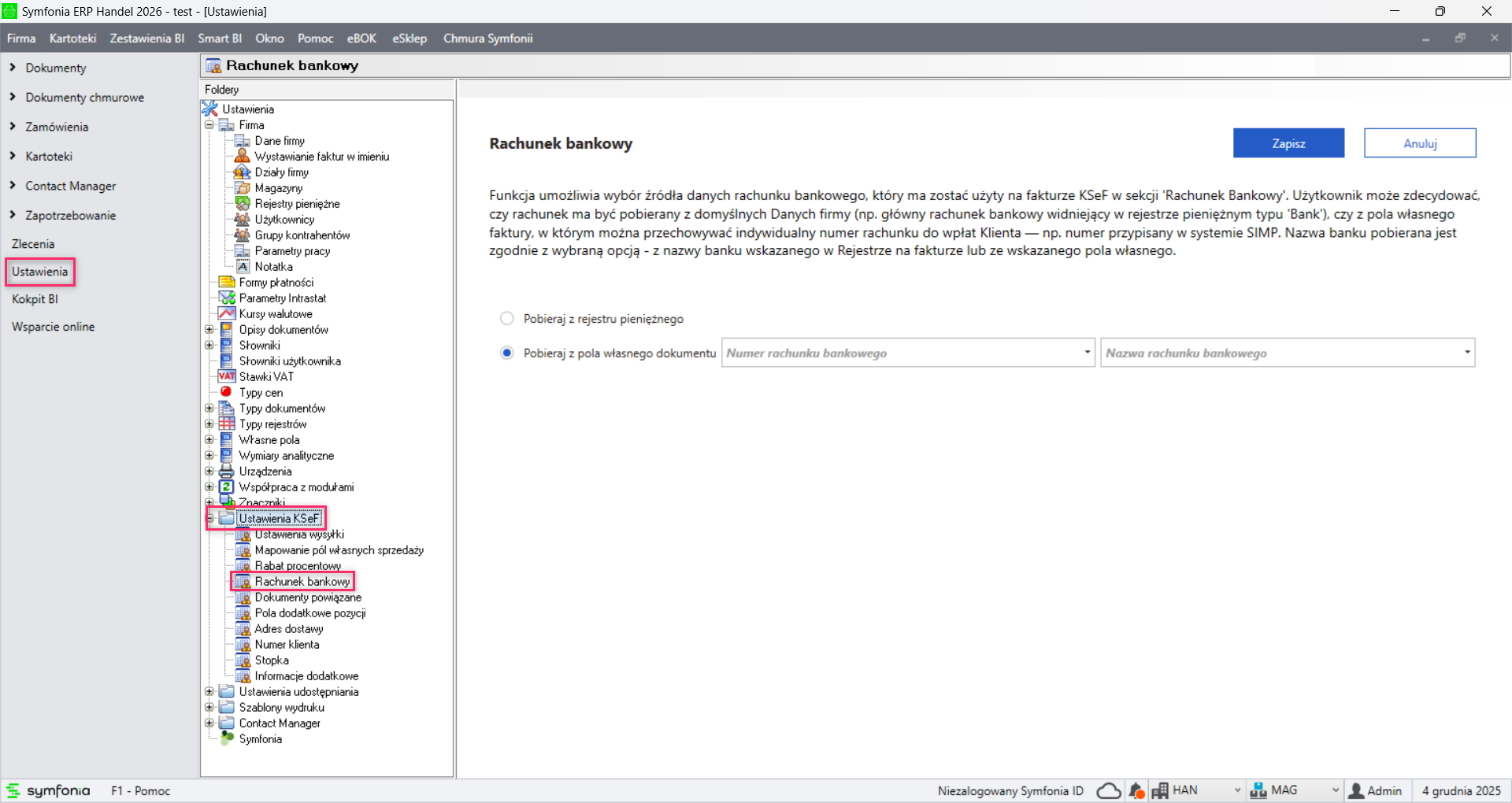
Task: Select 'Dokumenty powiązane' in KSeF settings tree
Action: pos(308,598)
